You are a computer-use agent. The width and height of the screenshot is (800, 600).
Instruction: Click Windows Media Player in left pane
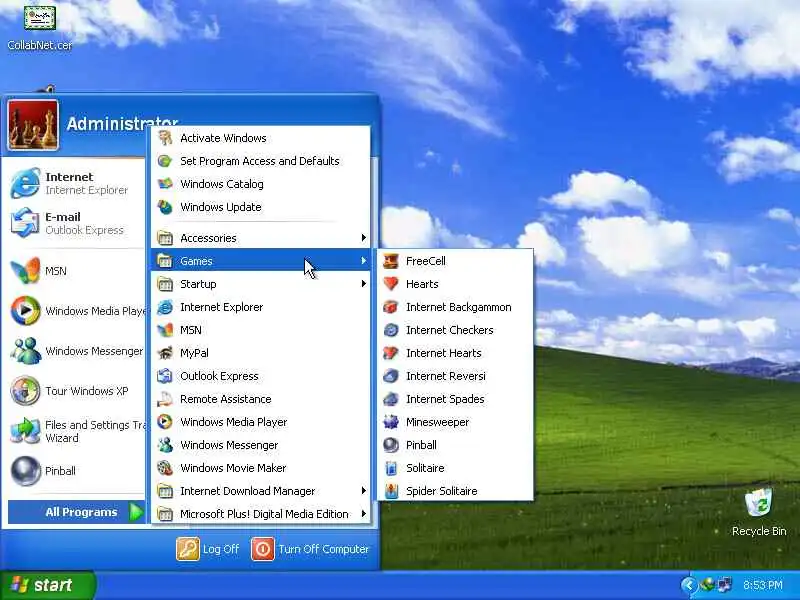click(76, 311)
